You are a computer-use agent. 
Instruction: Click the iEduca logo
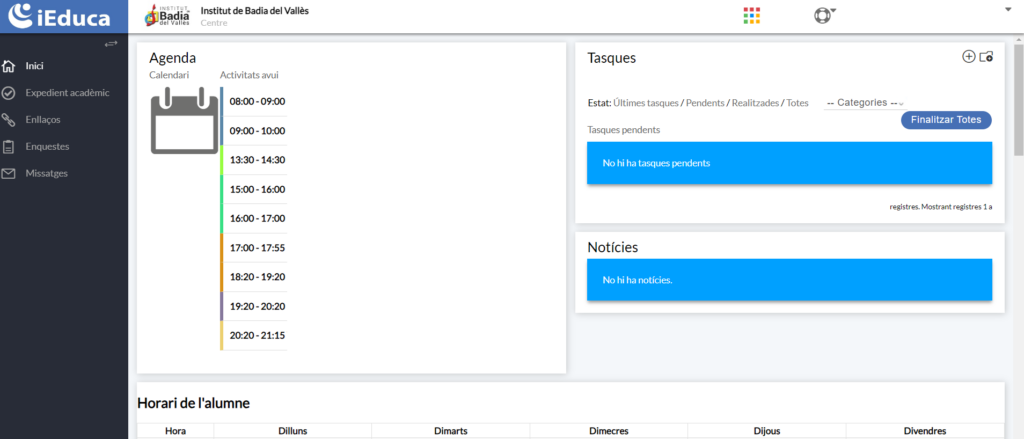coord(60,16)
